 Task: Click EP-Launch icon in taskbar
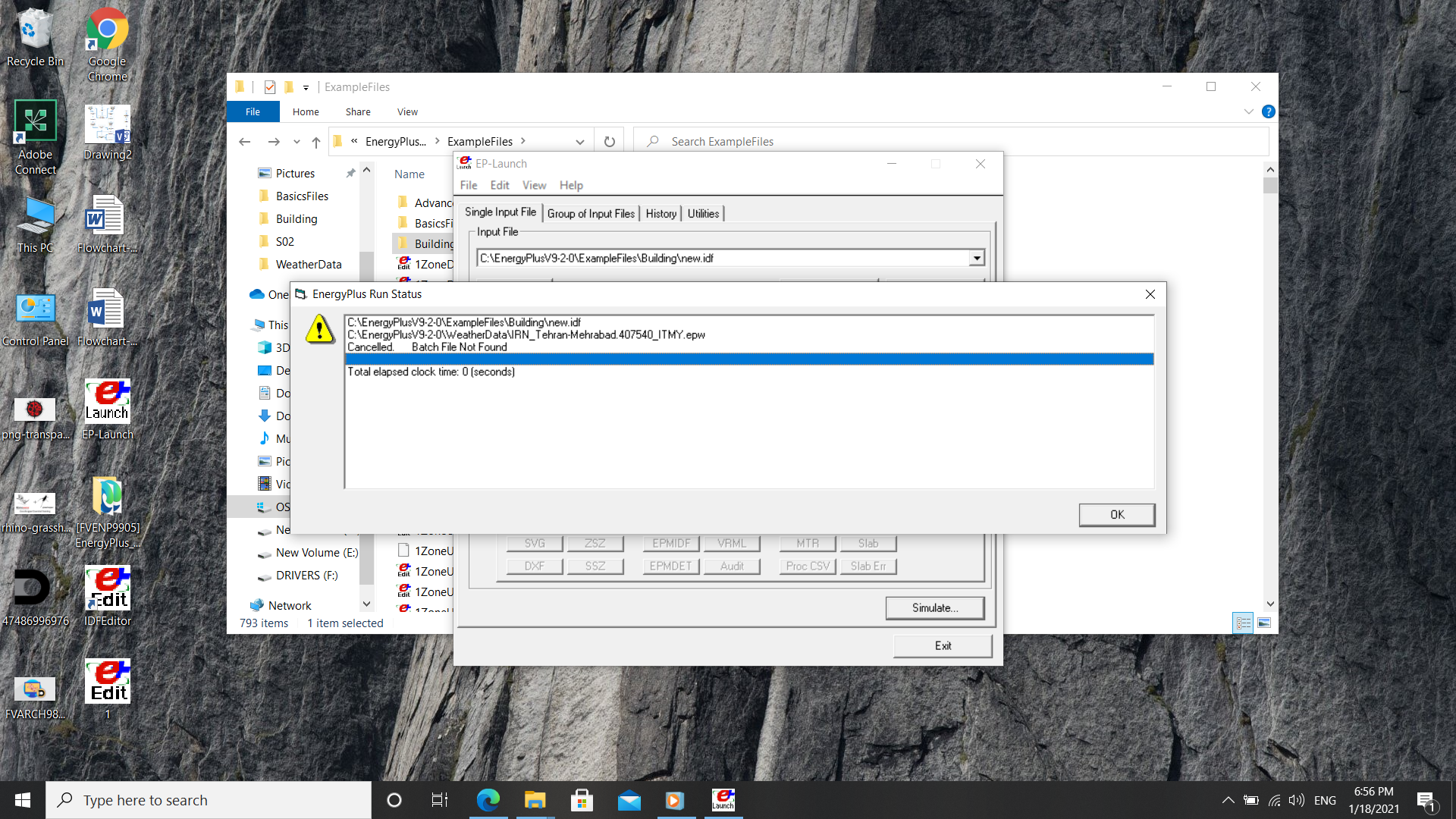pos(723,800)
